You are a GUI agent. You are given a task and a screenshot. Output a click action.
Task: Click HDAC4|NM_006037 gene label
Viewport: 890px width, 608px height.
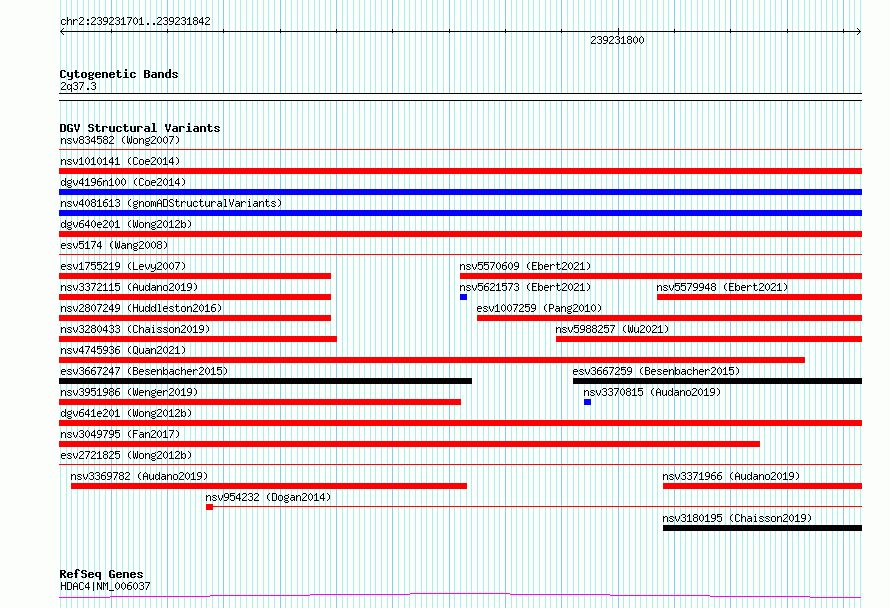pyautogui.click(x=105, y=586)
